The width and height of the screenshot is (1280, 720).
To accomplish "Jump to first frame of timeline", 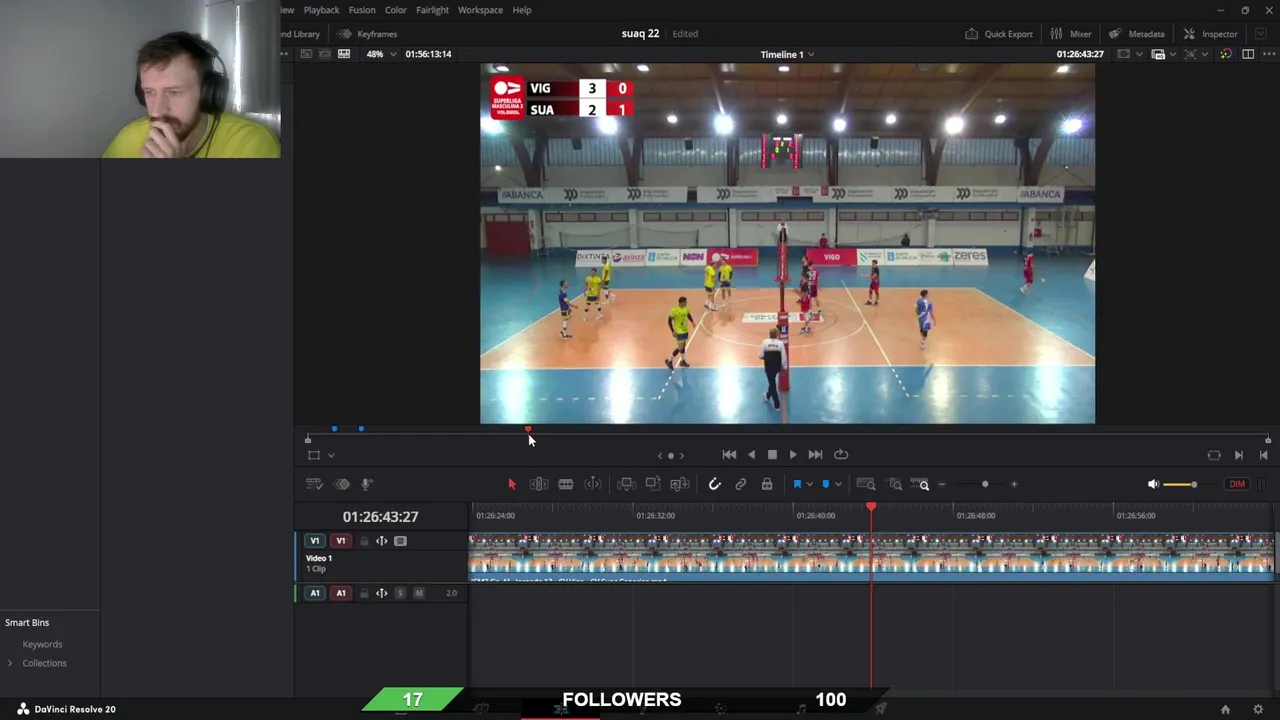I will point(729,454).
